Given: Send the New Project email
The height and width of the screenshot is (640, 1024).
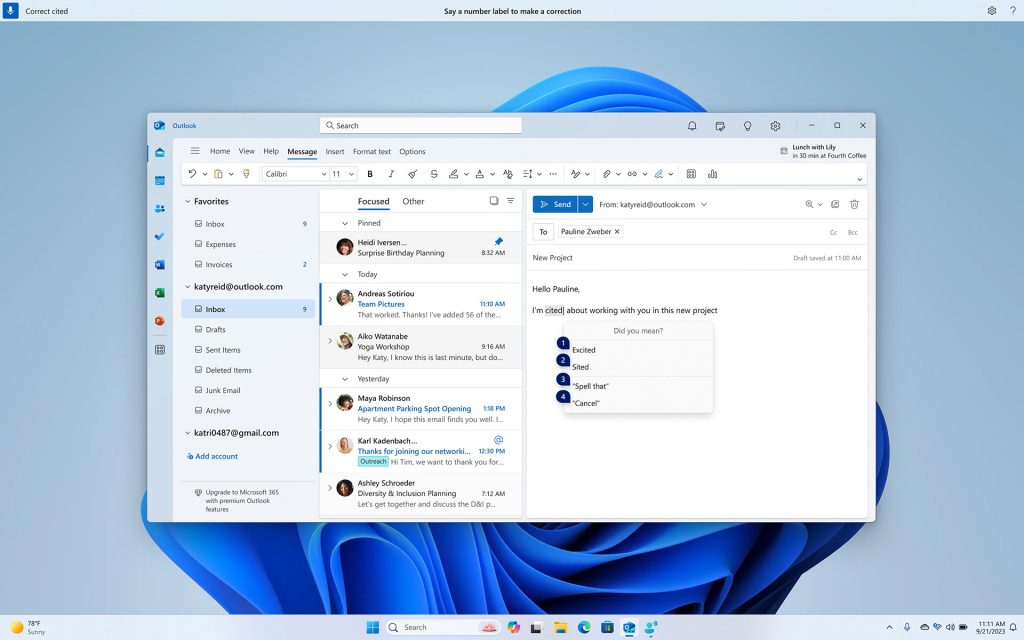Looking at the screenshot, I should click(558, 204).
